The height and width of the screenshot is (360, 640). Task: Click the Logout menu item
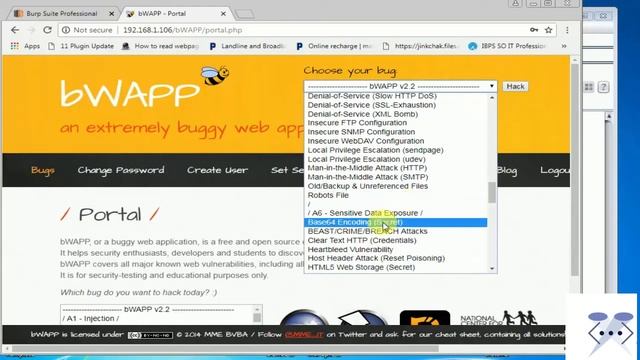click(x=554, y=170)
